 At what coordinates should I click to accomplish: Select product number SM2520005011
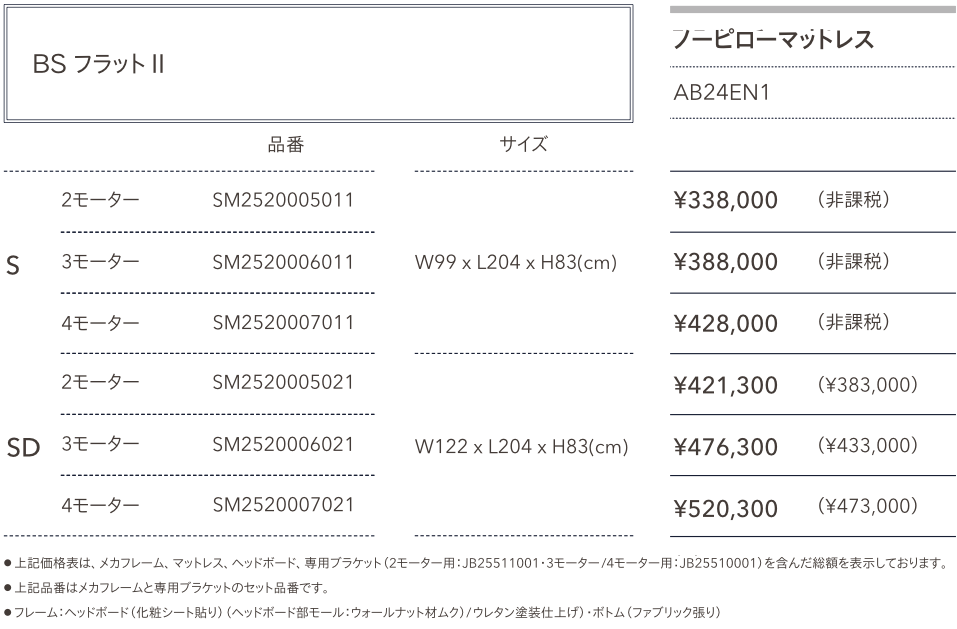(283, 200)
